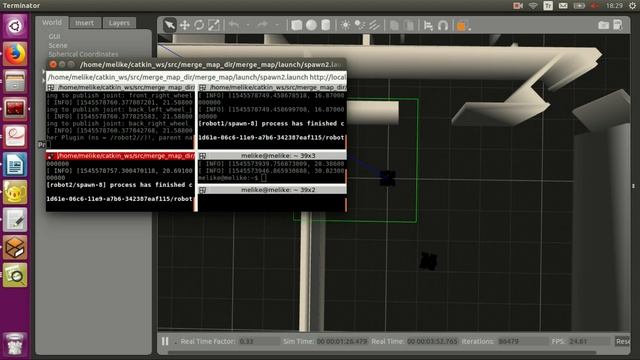640x360 pixels.
Task: Click the paste icon in Gazebo toolbar
Action: pyautogui.click(x=409, y=25)
